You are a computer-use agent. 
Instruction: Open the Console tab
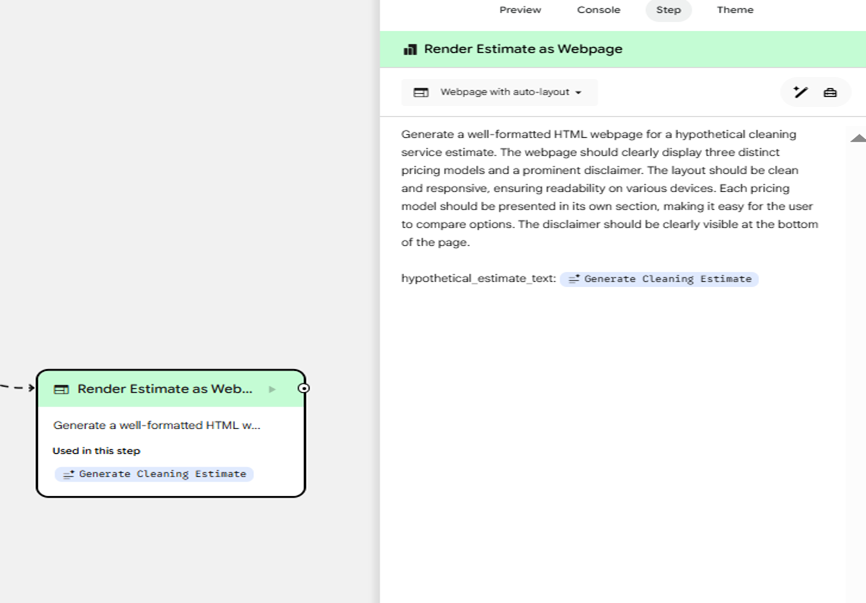coord(598,10)
